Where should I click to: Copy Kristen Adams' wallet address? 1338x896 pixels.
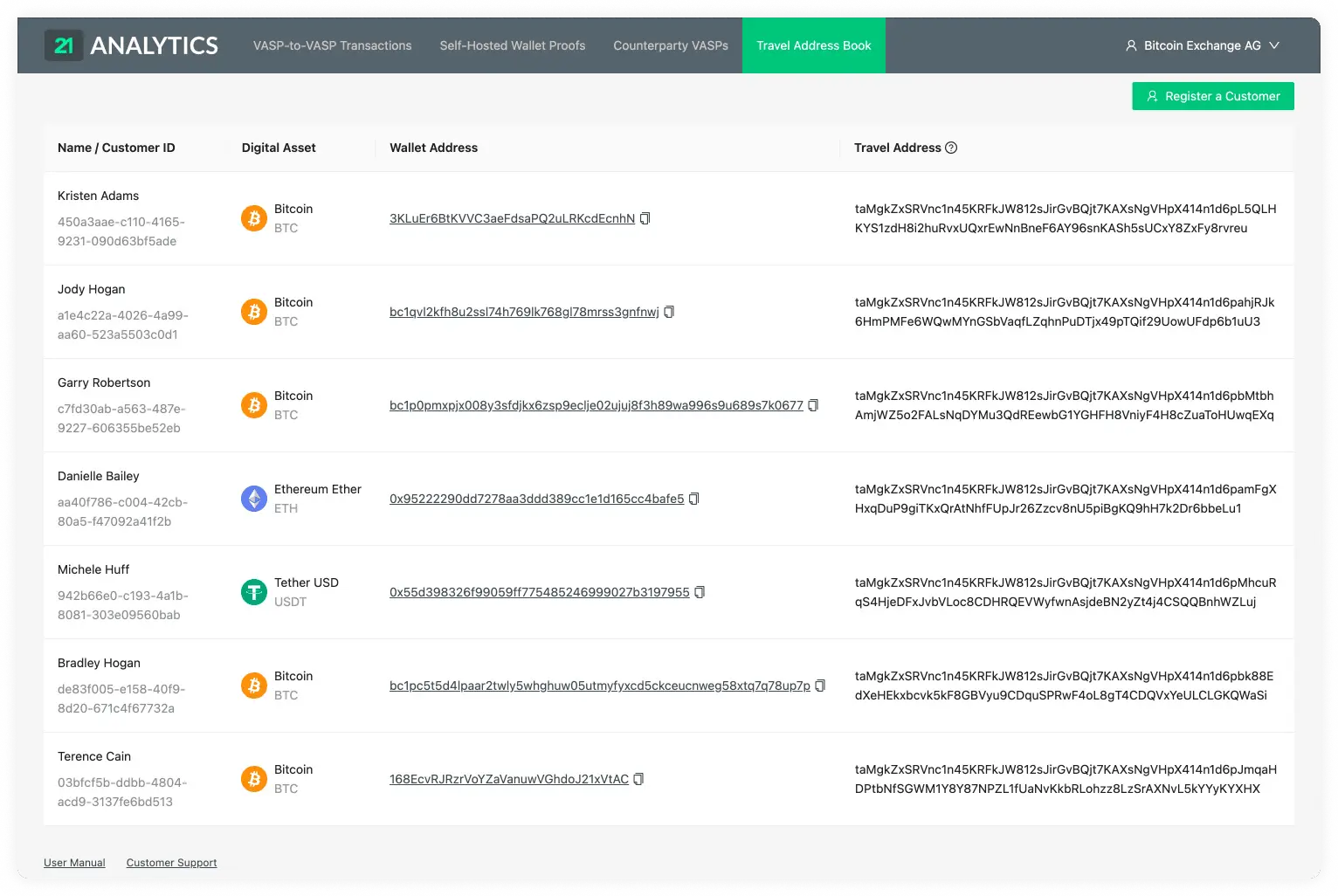(645, 218)
